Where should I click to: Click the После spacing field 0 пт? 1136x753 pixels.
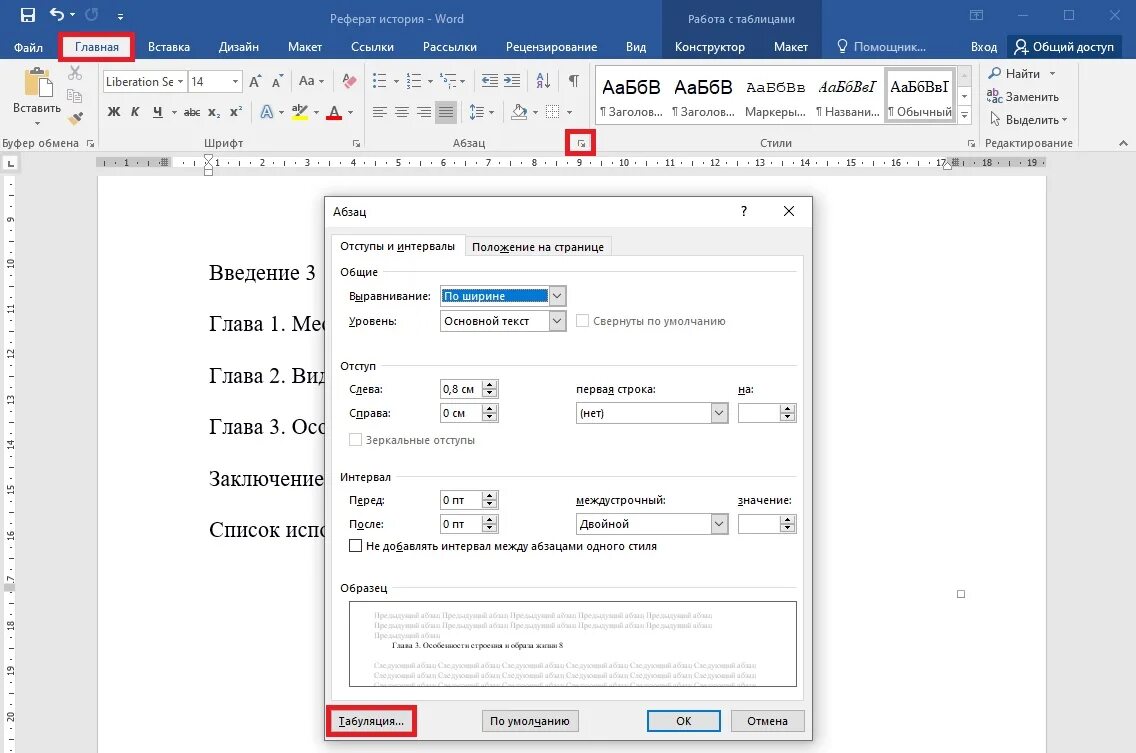click(462, 524)
